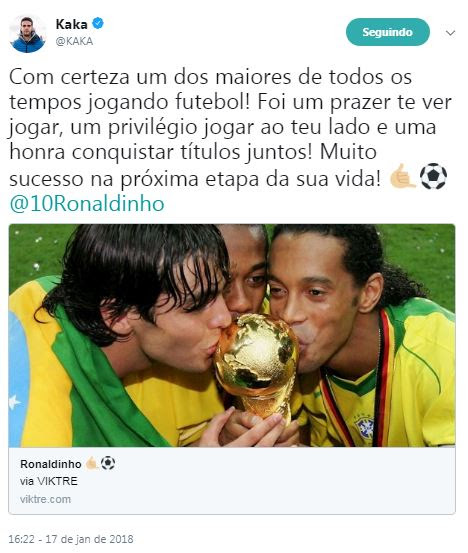Expand the tweet options chevron
The width and height of the screenshot is (468, 553).
tap(450, 33)
